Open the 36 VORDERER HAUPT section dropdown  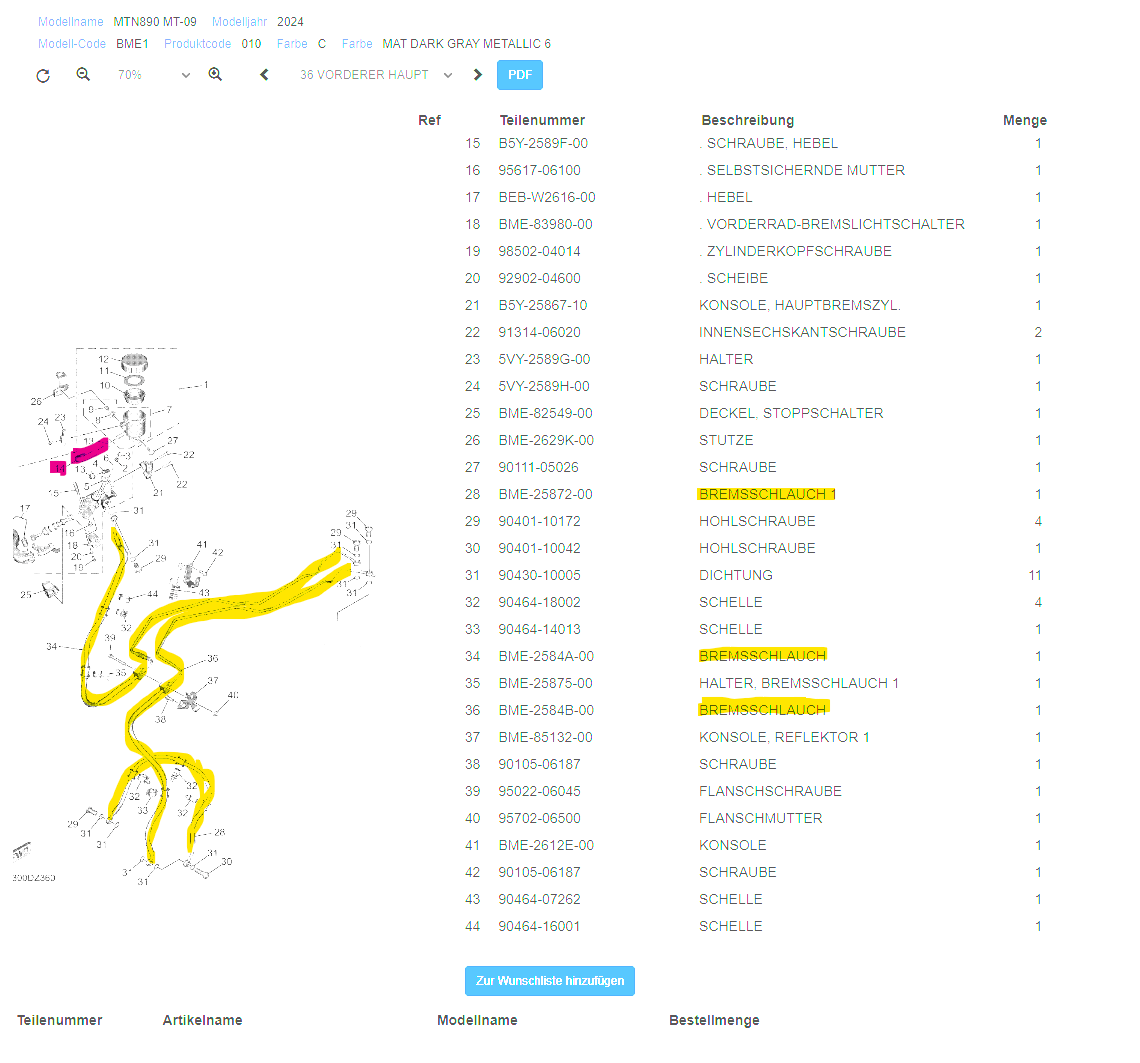click(x=375, y=75)
